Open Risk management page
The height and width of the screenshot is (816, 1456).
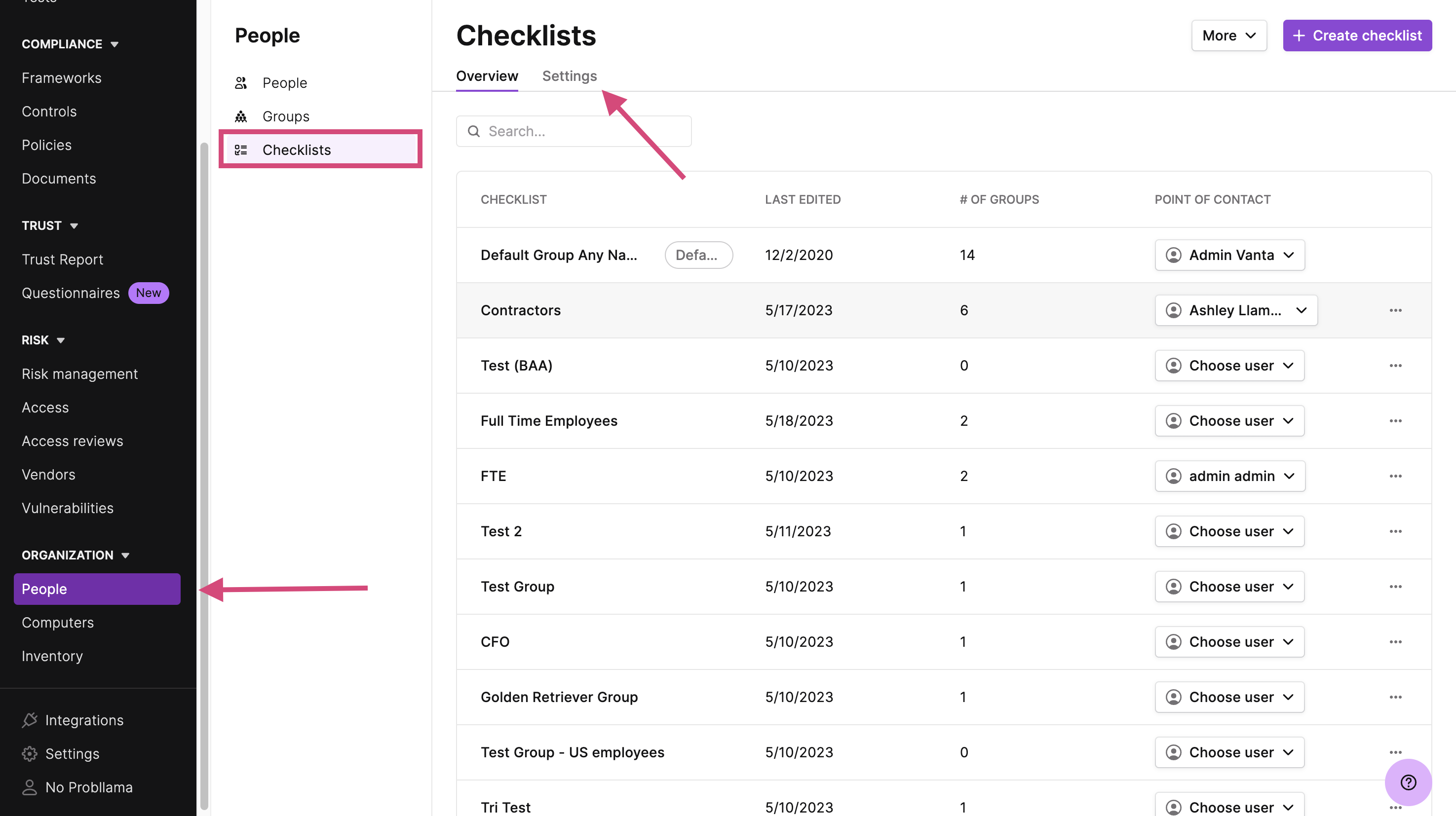click(x=79, y=374)
